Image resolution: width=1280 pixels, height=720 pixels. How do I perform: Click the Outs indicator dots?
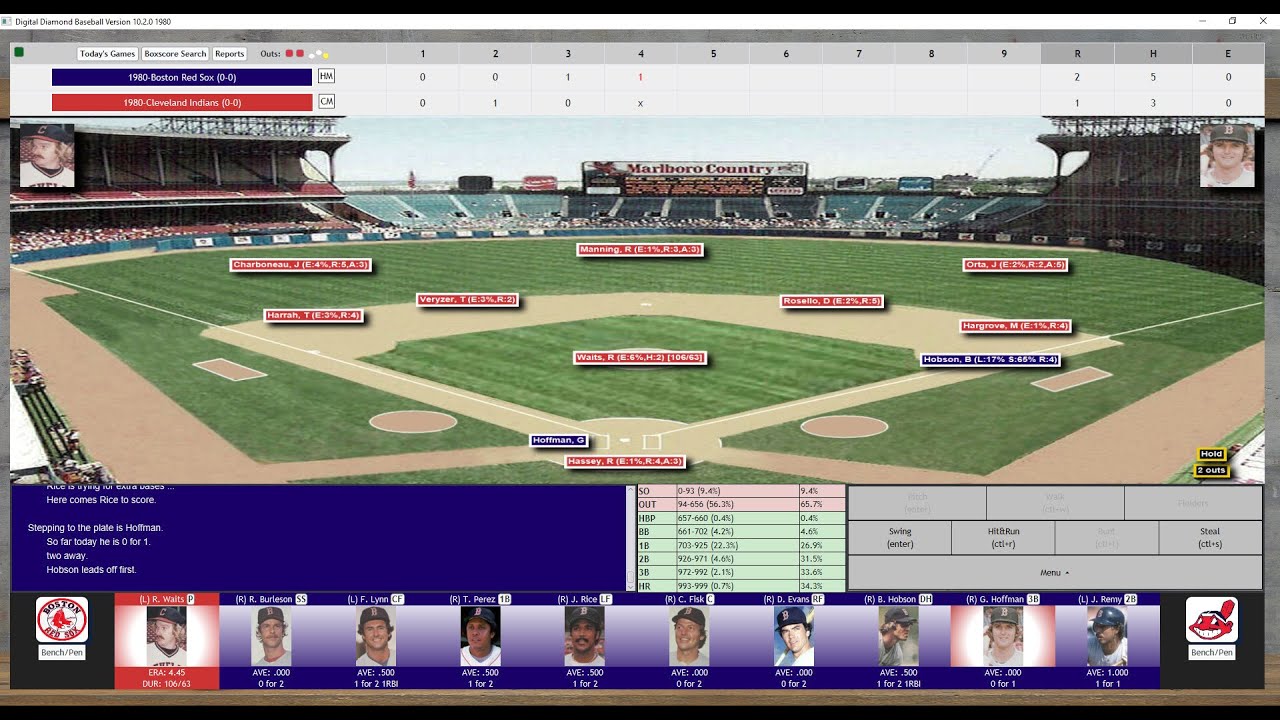(x=307, y=54)
